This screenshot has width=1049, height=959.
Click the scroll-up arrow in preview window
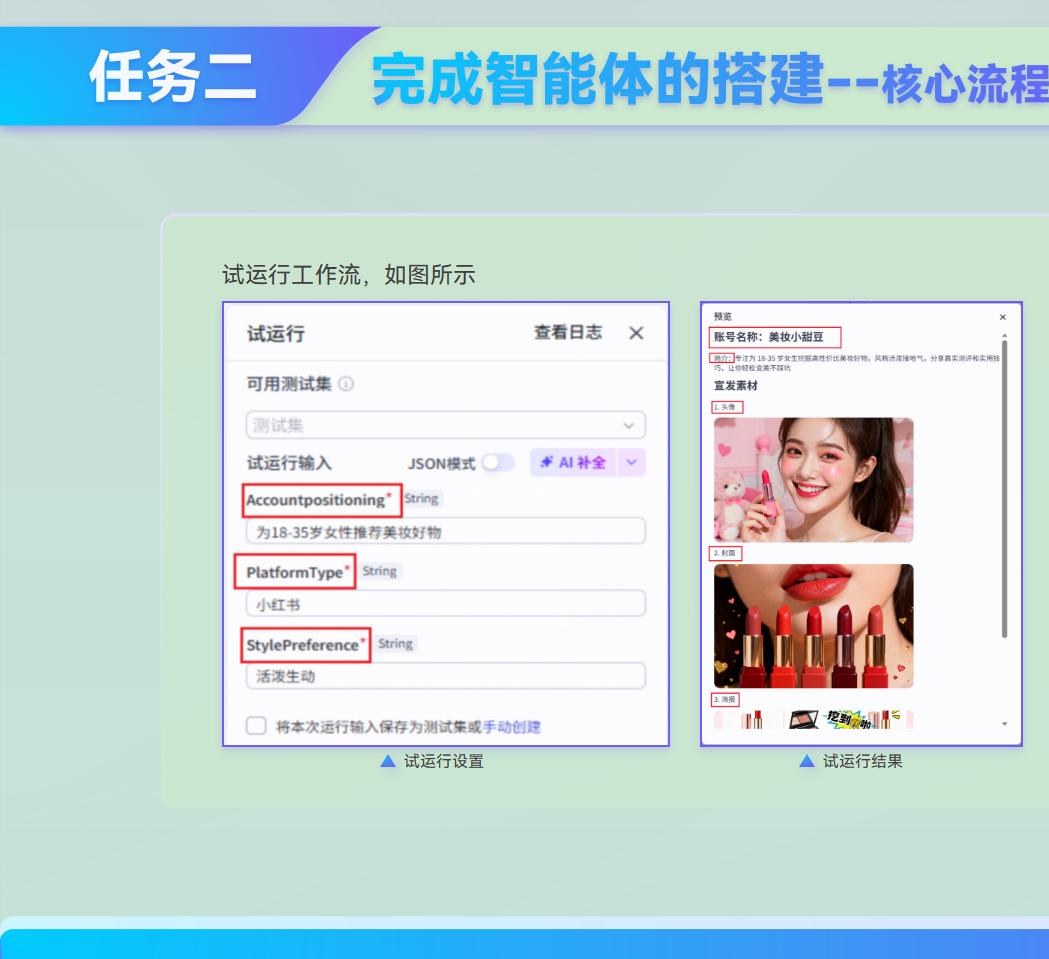1004,334
